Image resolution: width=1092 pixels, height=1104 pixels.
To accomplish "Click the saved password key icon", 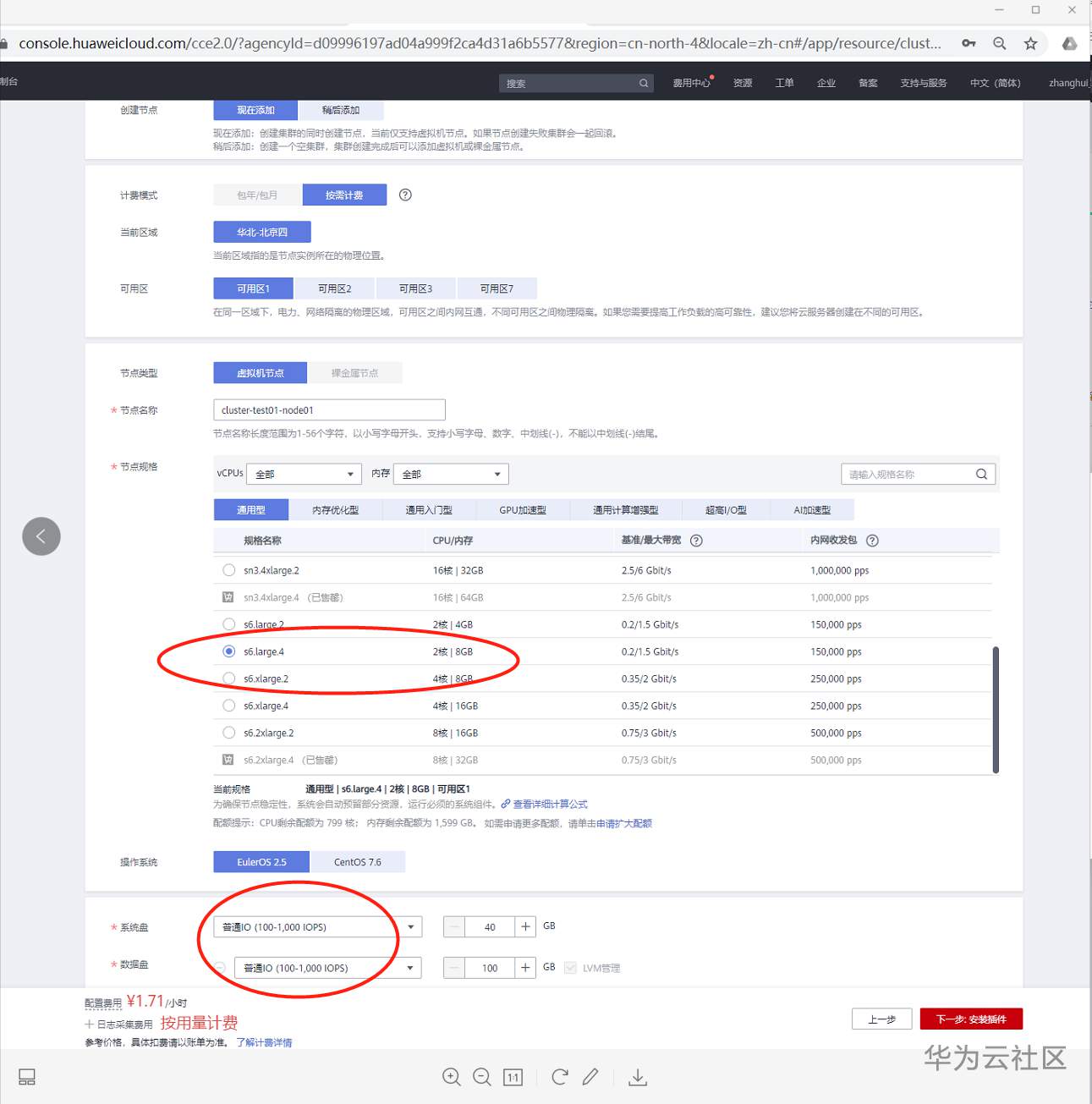I will tap(969, 43).
